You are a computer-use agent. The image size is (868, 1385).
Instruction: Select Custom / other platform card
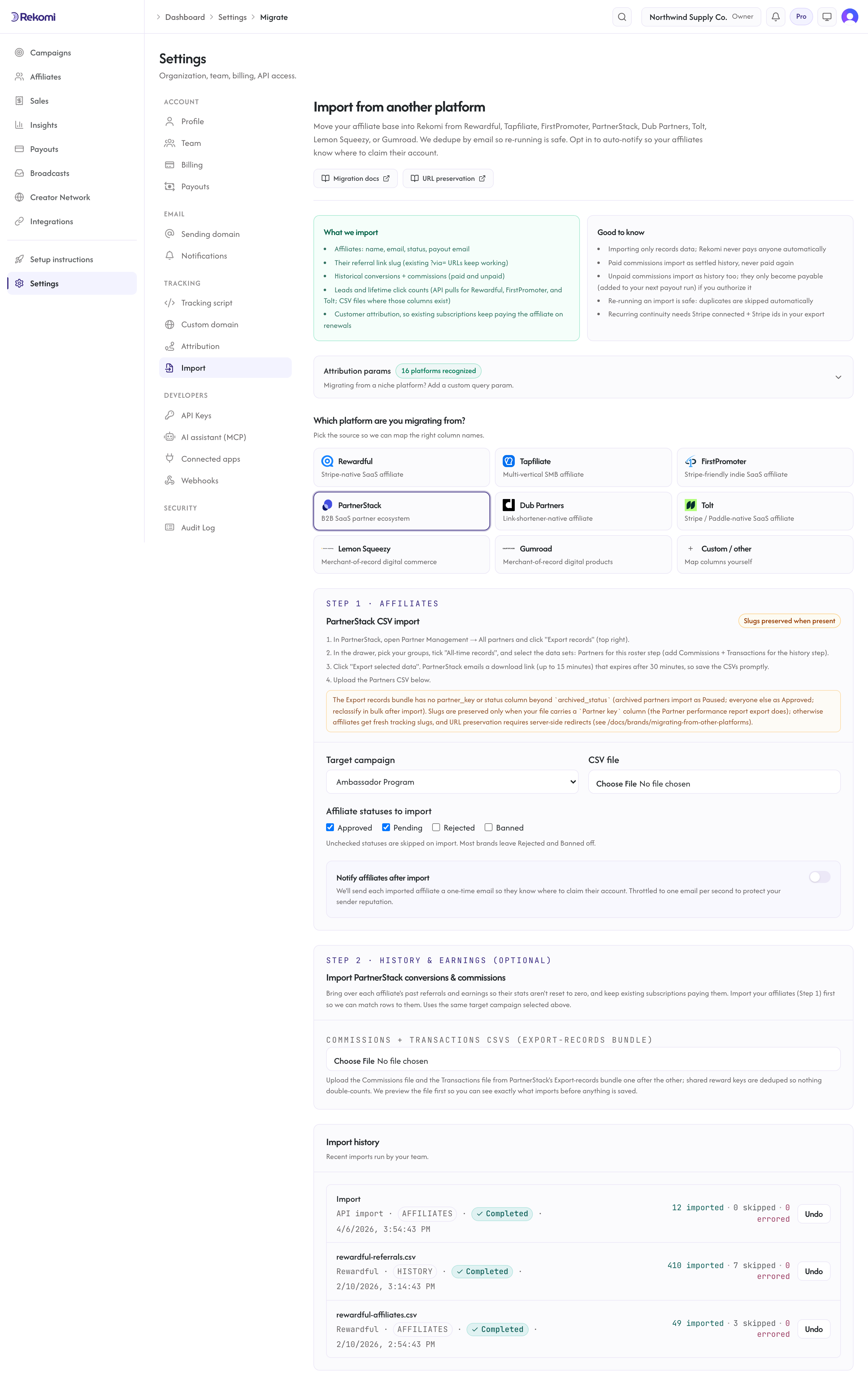[x=765, y=555]
